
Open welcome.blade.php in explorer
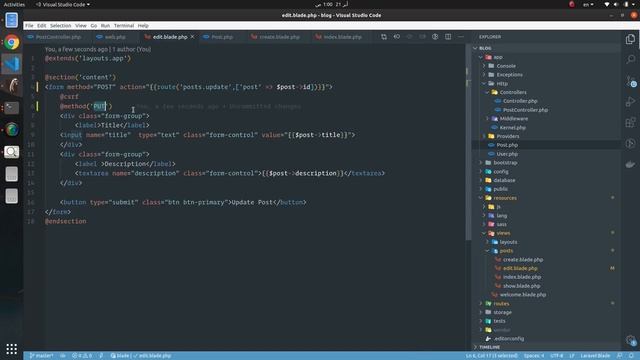click(x=522, y=295)
